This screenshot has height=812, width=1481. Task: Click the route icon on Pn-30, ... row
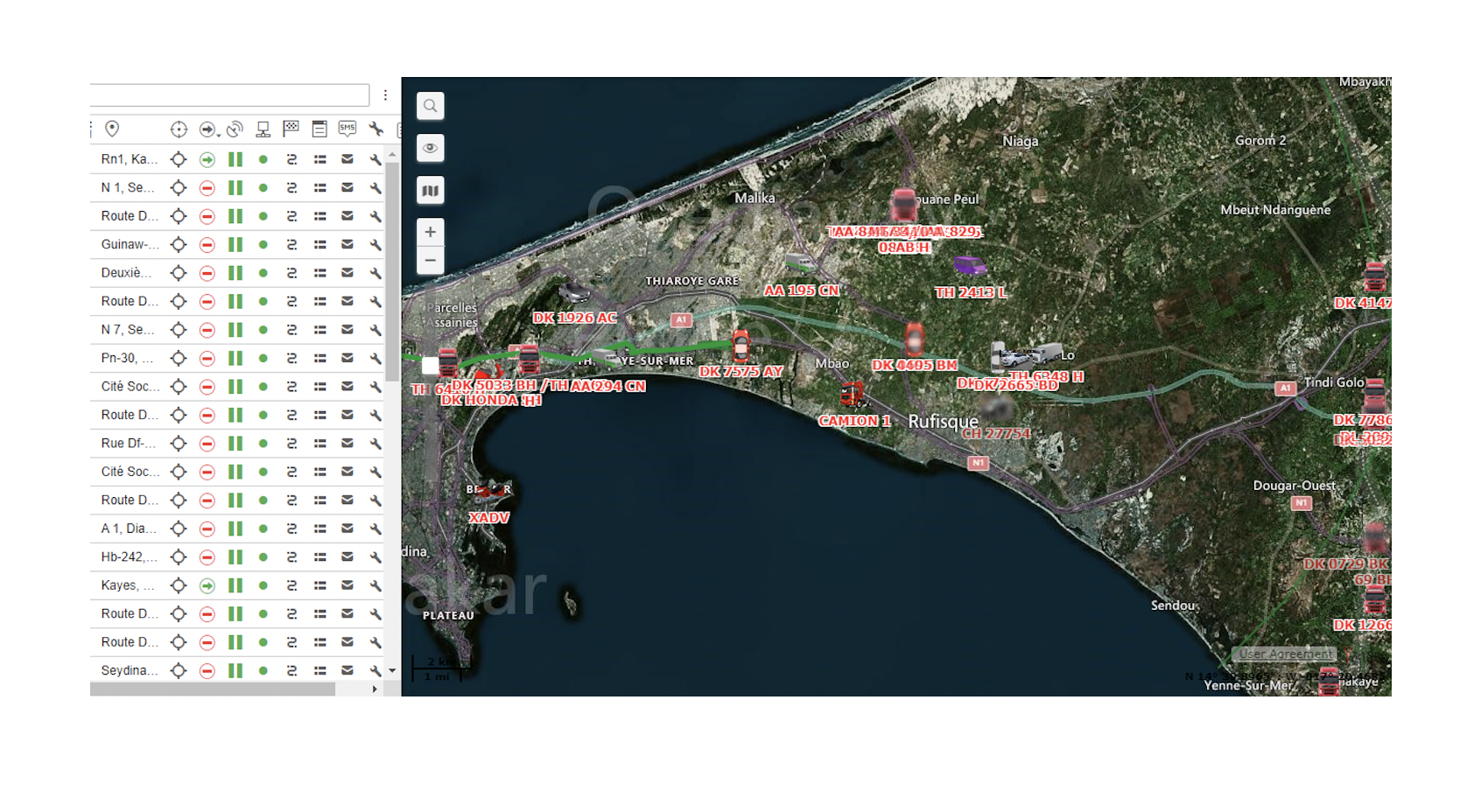click(x=291, y=358)
